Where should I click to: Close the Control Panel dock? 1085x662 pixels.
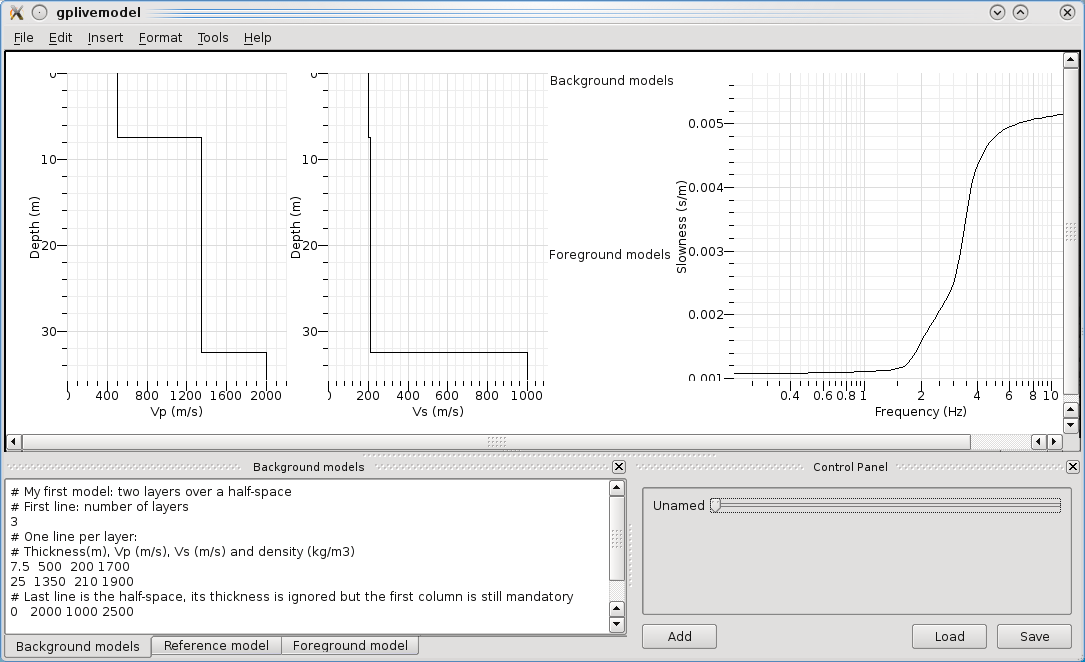[1072, 467]
